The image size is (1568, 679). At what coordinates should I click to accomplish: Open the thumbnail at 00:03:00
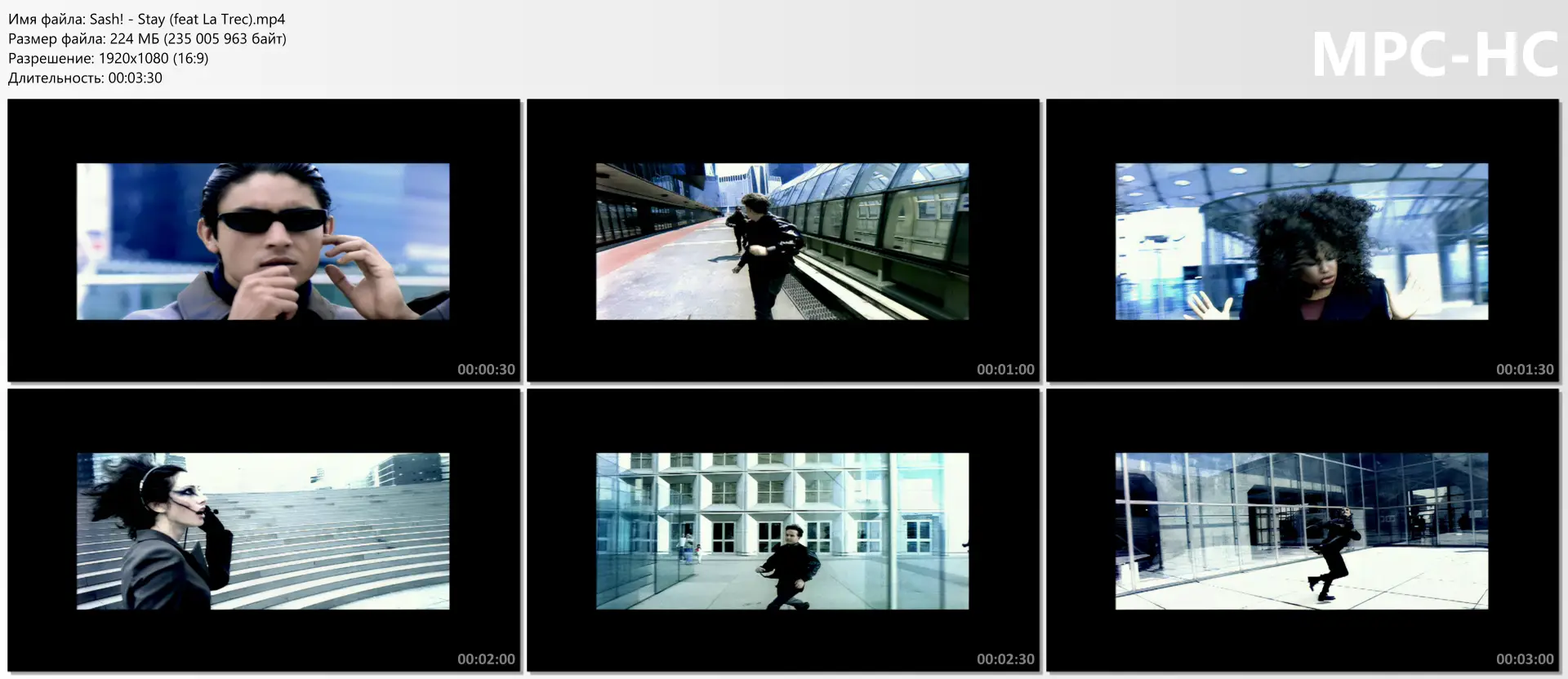point(1303,530)
